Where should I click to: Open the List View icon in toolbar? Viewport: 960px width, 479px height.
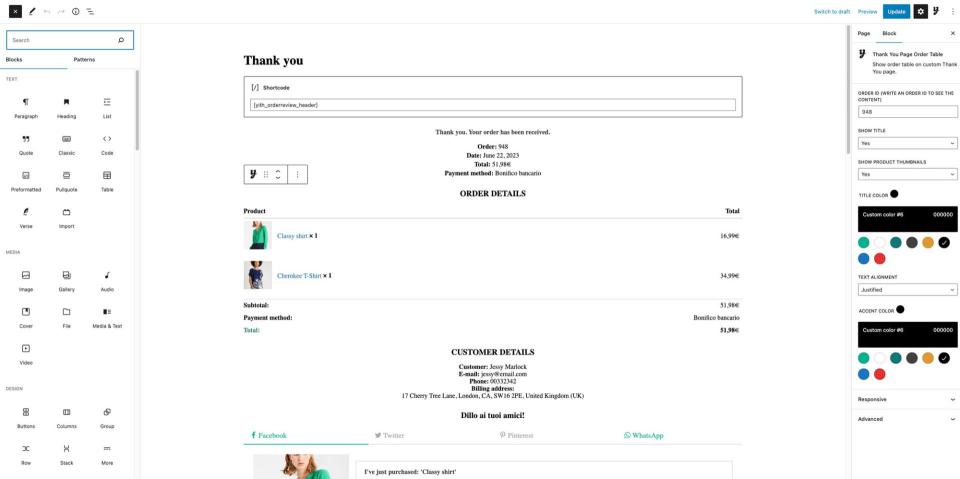(x=90, y=11)
